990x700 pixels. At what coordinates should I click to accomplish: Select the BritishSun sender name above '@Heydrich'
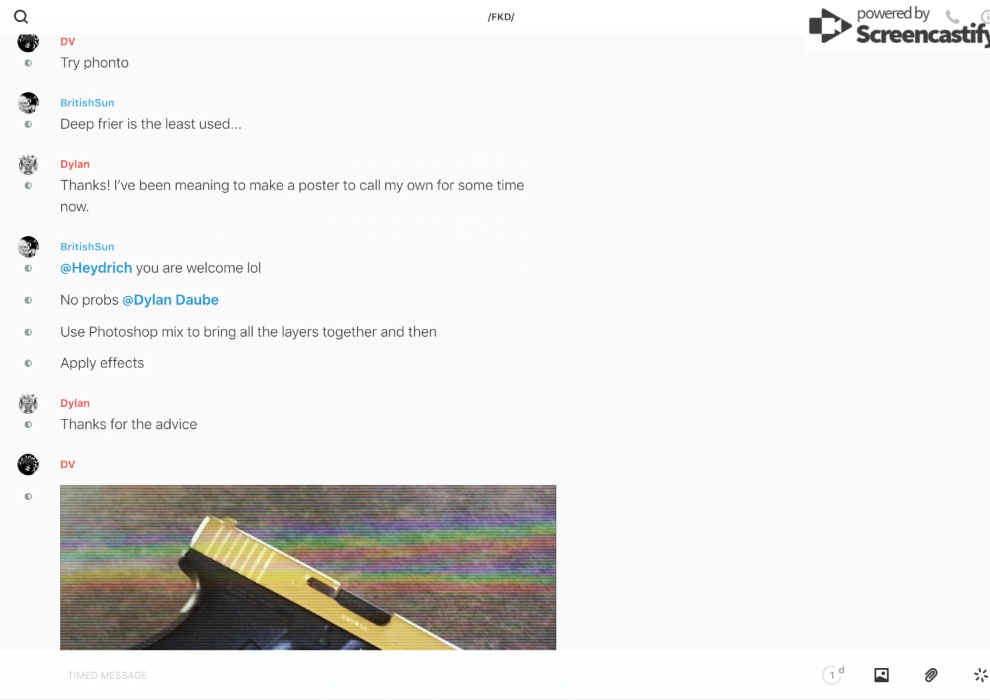click(87, 247)
